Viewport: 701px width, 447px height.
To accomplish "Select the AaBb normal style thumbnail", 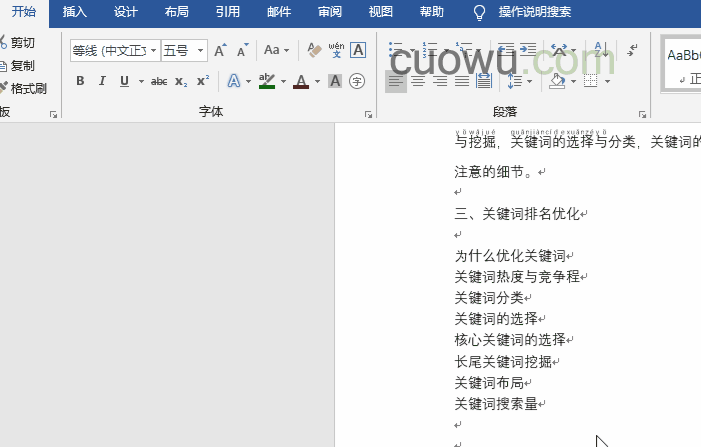I will [x=683, y=65].
